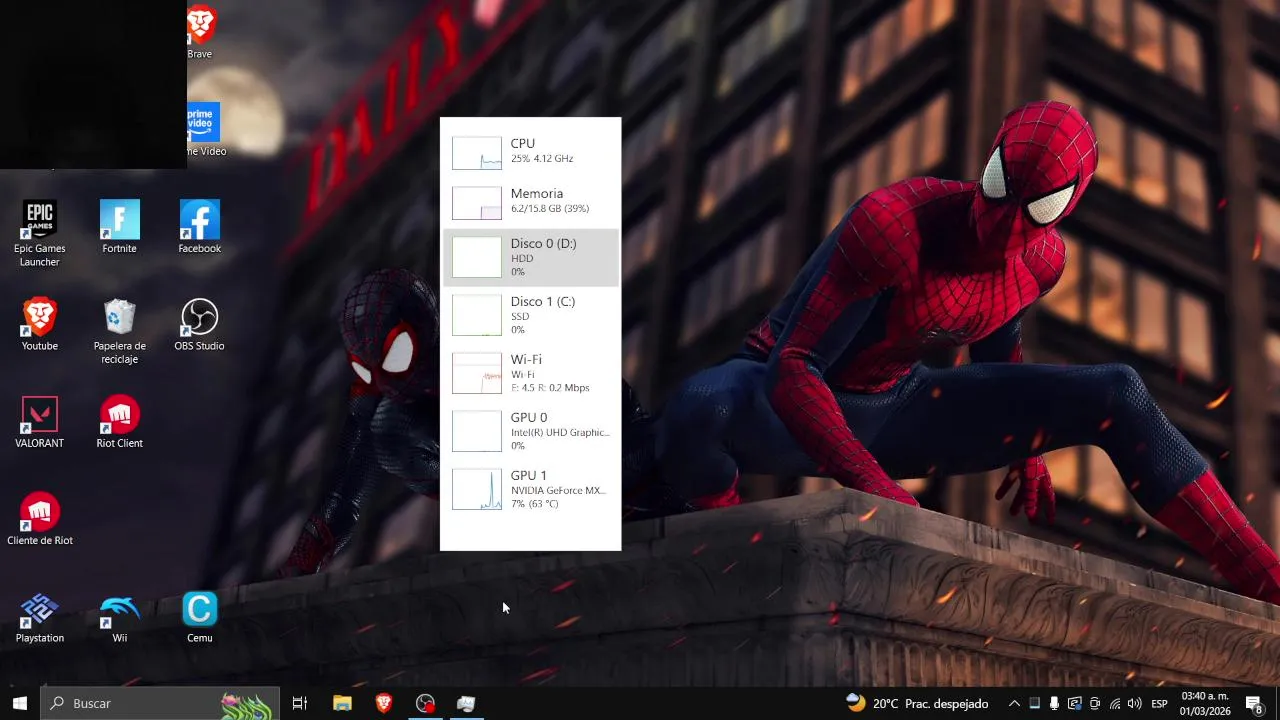Open the Wi-Fi network tray icon
Image resolution: width=1280 pixels, height=720 pixels.
[x=1115, y=704]
